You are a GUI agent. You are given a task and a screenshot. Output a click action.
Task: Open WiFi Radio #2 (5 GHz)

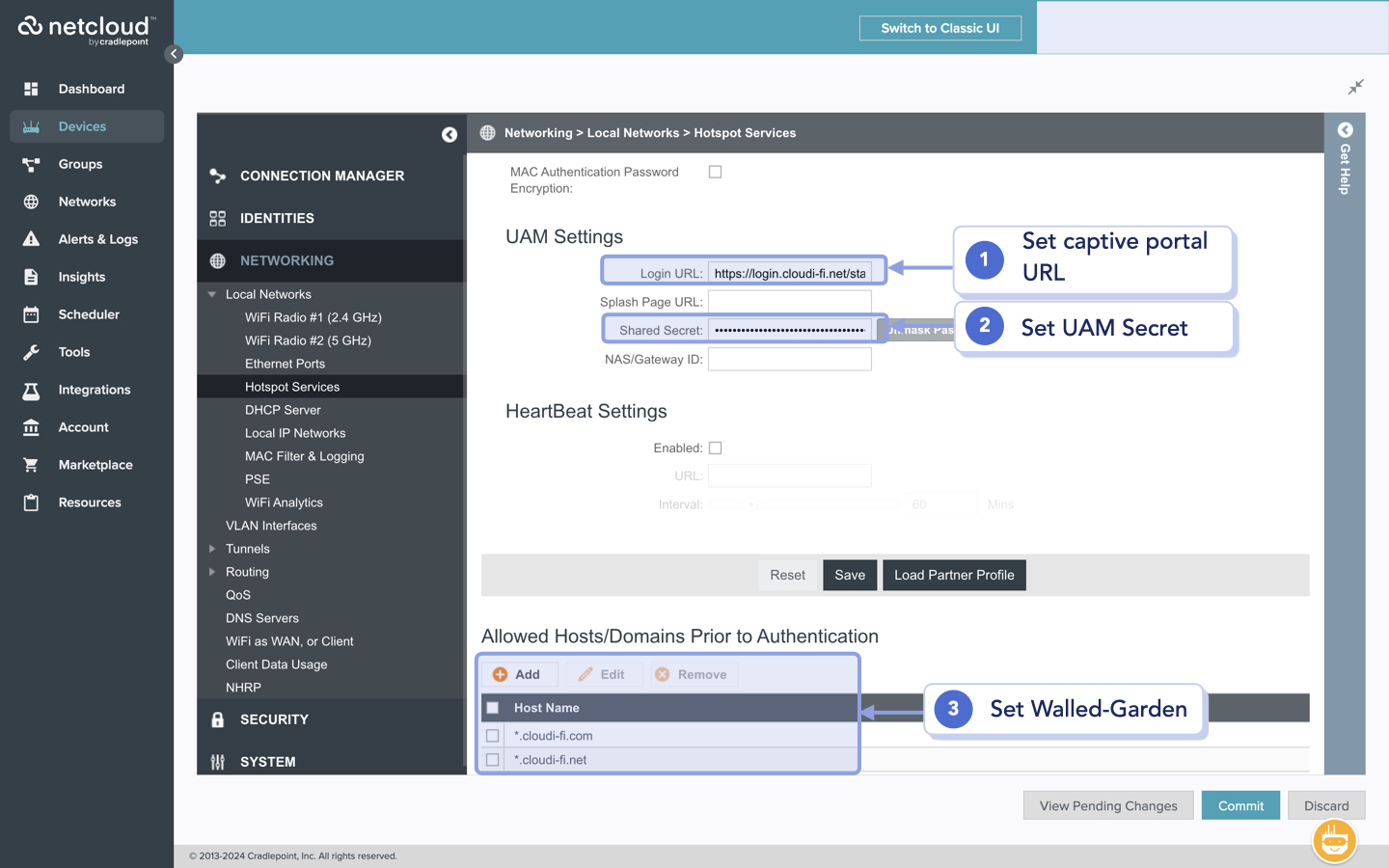pyautogui.click(x=308, y=340)
